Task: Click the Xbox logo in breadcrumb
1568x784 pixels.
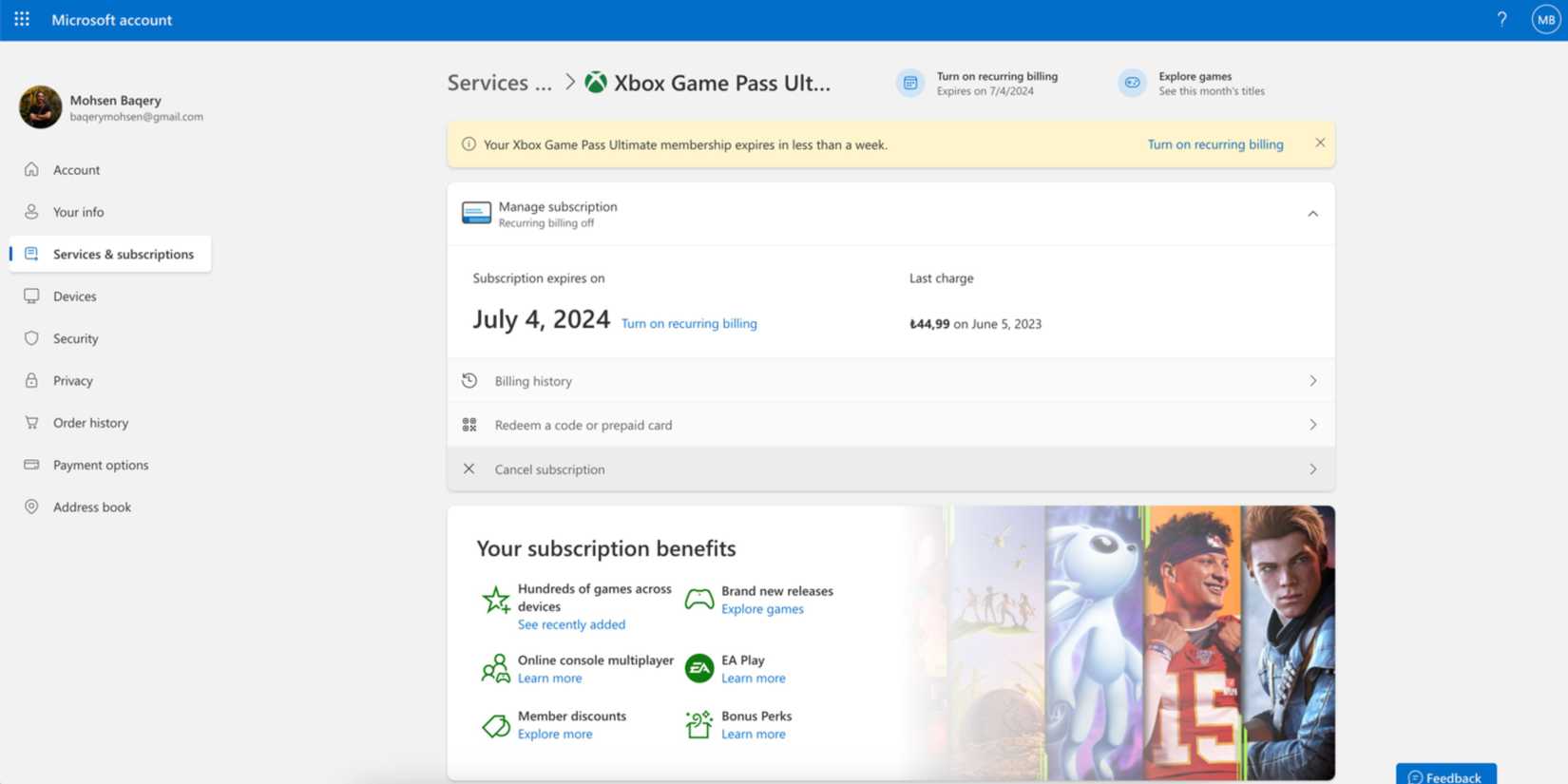Action: 596,83
